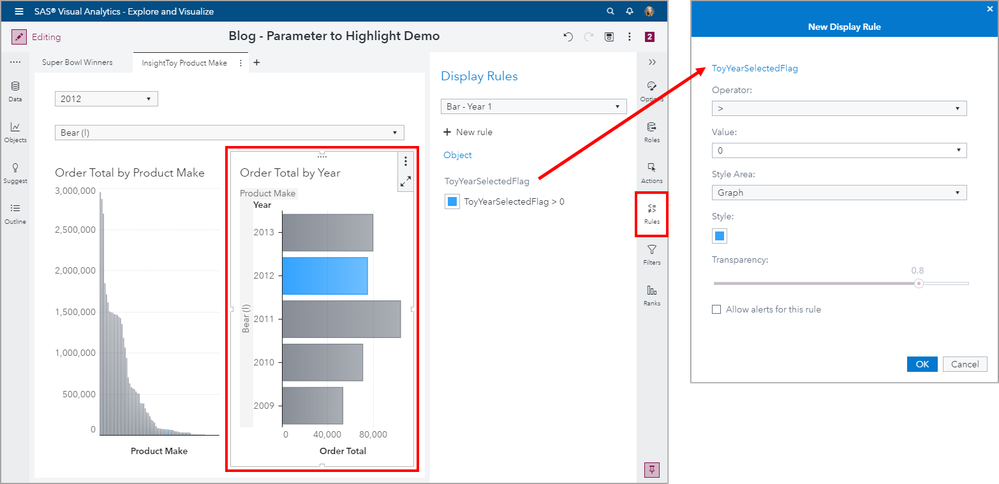Switch to Super Bowl Winners tab
Image resolution: width=999 pixels, height=484 pixels.
tap(77, 63)
